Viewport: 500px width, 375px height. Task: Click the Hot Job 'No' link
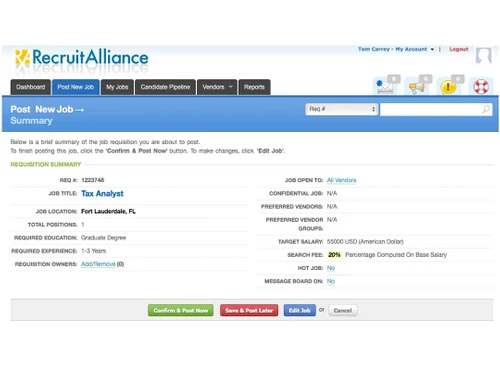(331, 268)
